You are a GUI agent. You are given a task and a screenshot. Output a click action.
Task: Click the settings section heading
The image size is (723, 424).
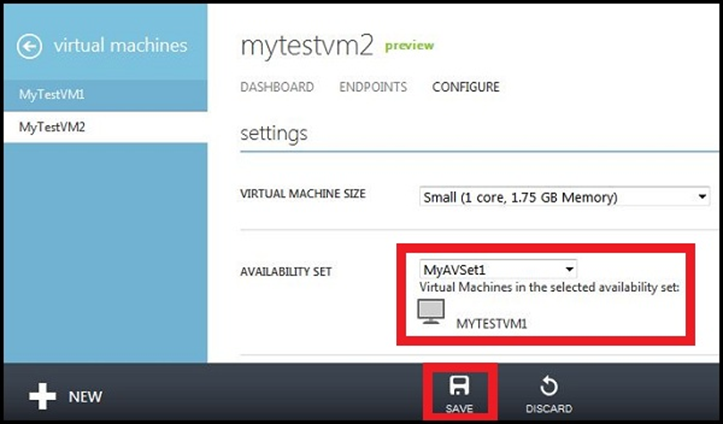click(274, 134)
